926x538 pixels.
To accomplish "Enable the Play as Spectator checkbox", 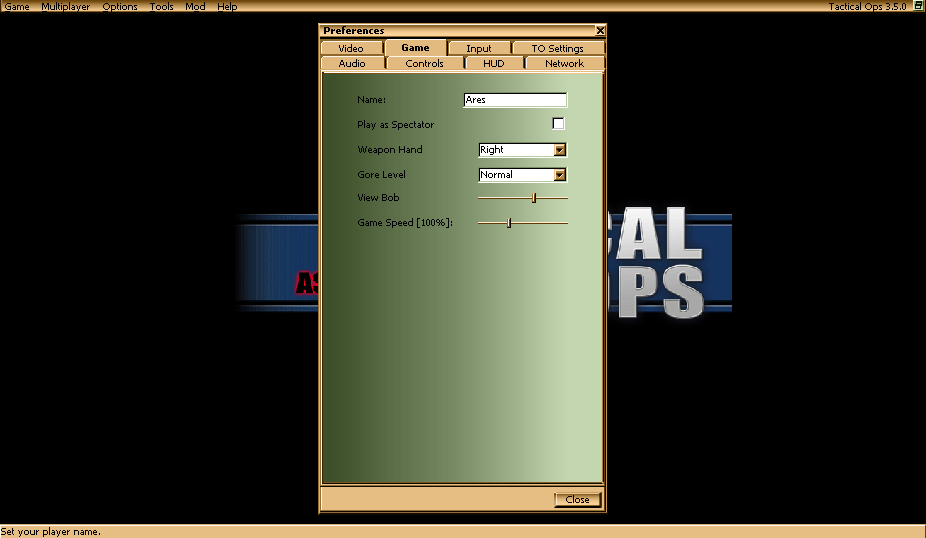I will point(558,124).
